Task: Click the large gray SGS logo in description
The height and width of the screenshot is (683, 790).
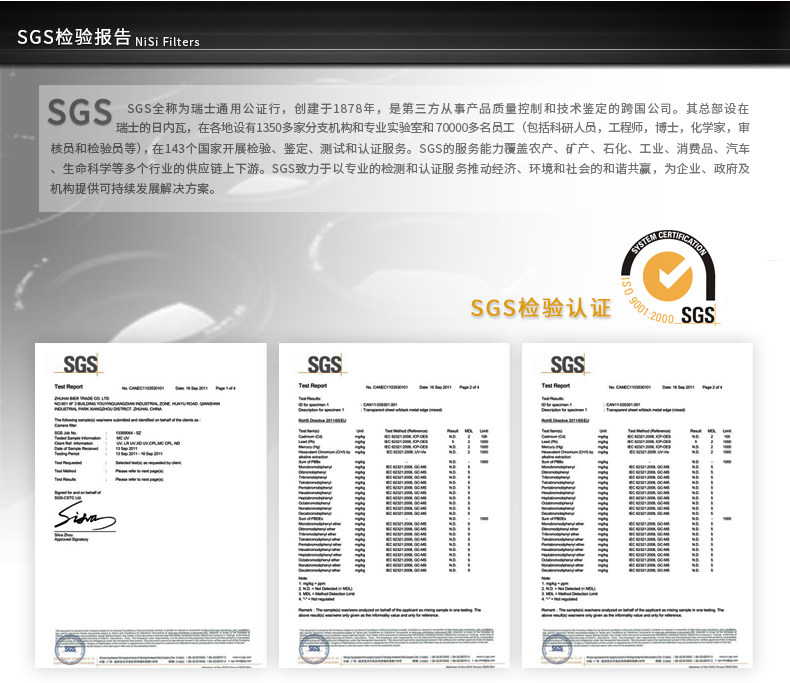Action: point(80,112)
